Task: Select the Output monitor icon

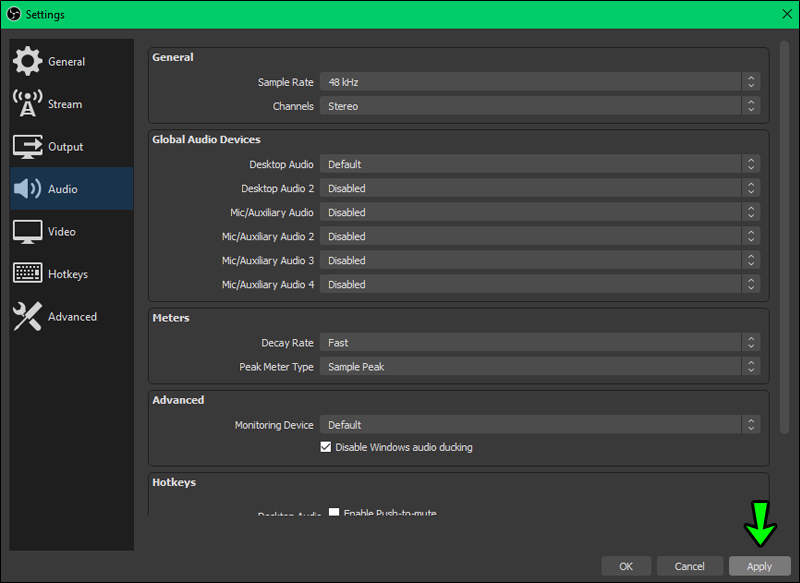Action: [x=27, y=147]
